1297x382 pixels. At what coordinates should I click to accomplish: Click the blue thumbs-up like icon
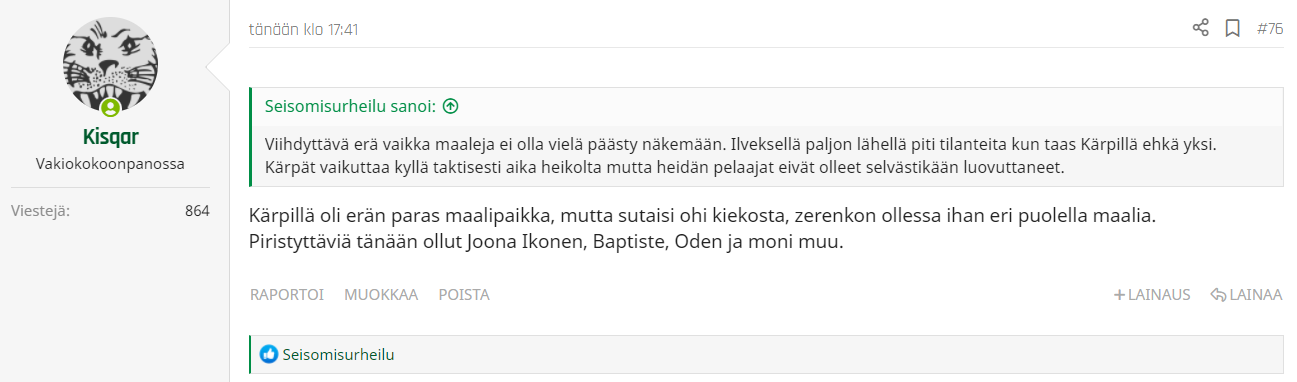[269, 354]
